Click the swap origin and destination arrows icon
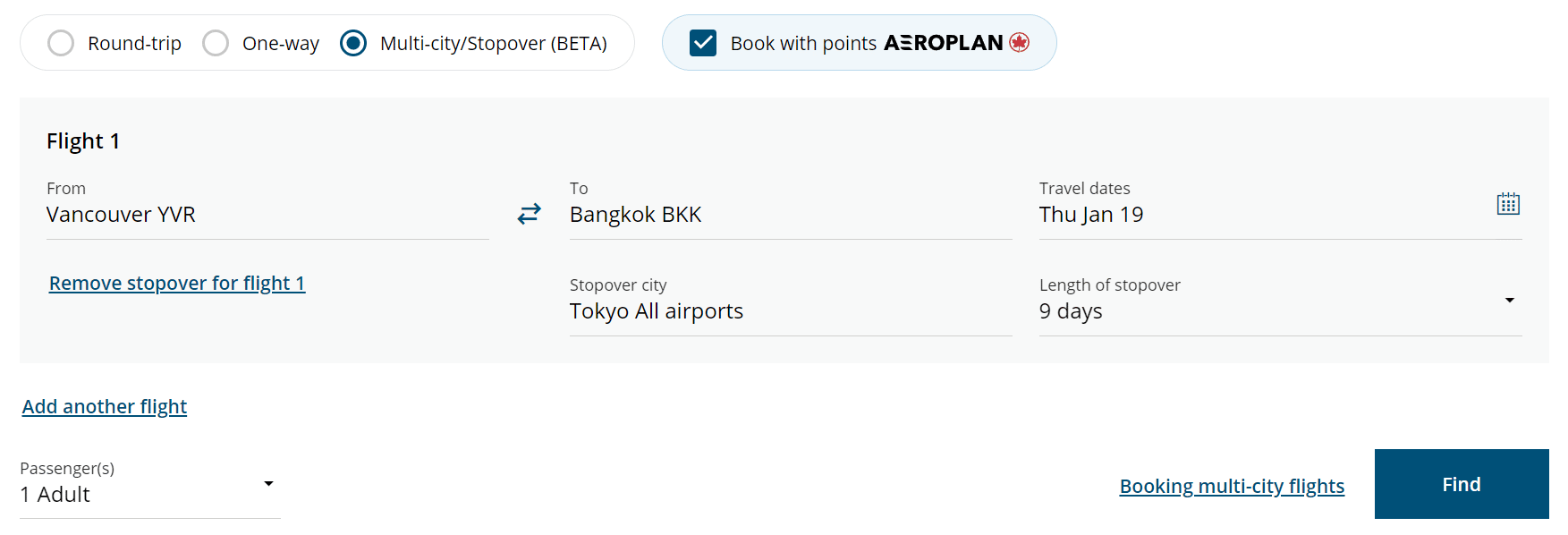The height and width of the screenshot is (535, 1568). point(530,214)
